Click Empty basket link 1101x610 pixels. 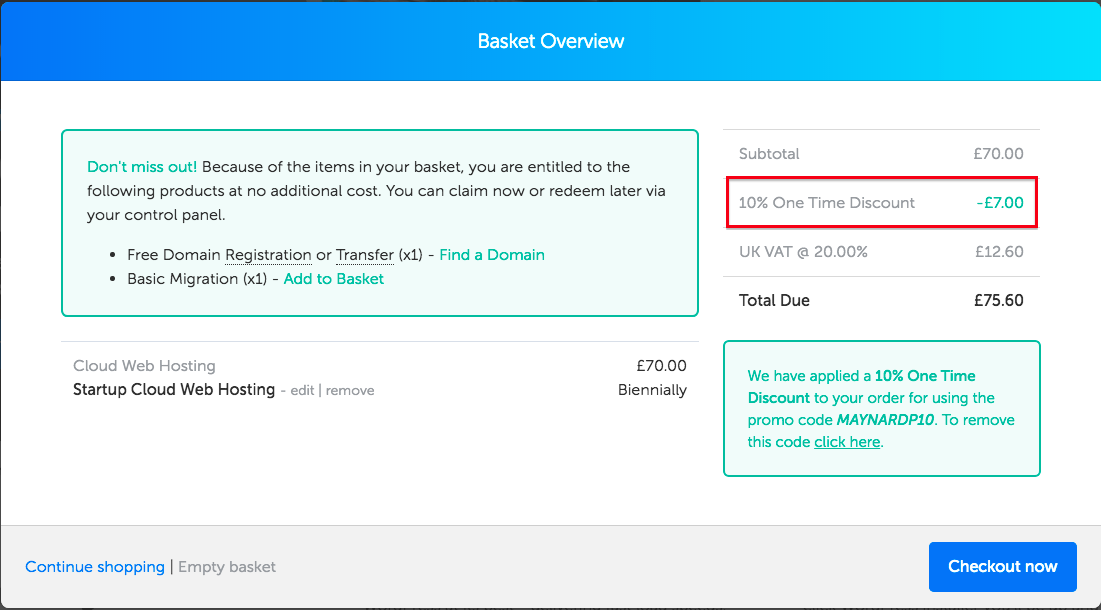tap(227, 566)
